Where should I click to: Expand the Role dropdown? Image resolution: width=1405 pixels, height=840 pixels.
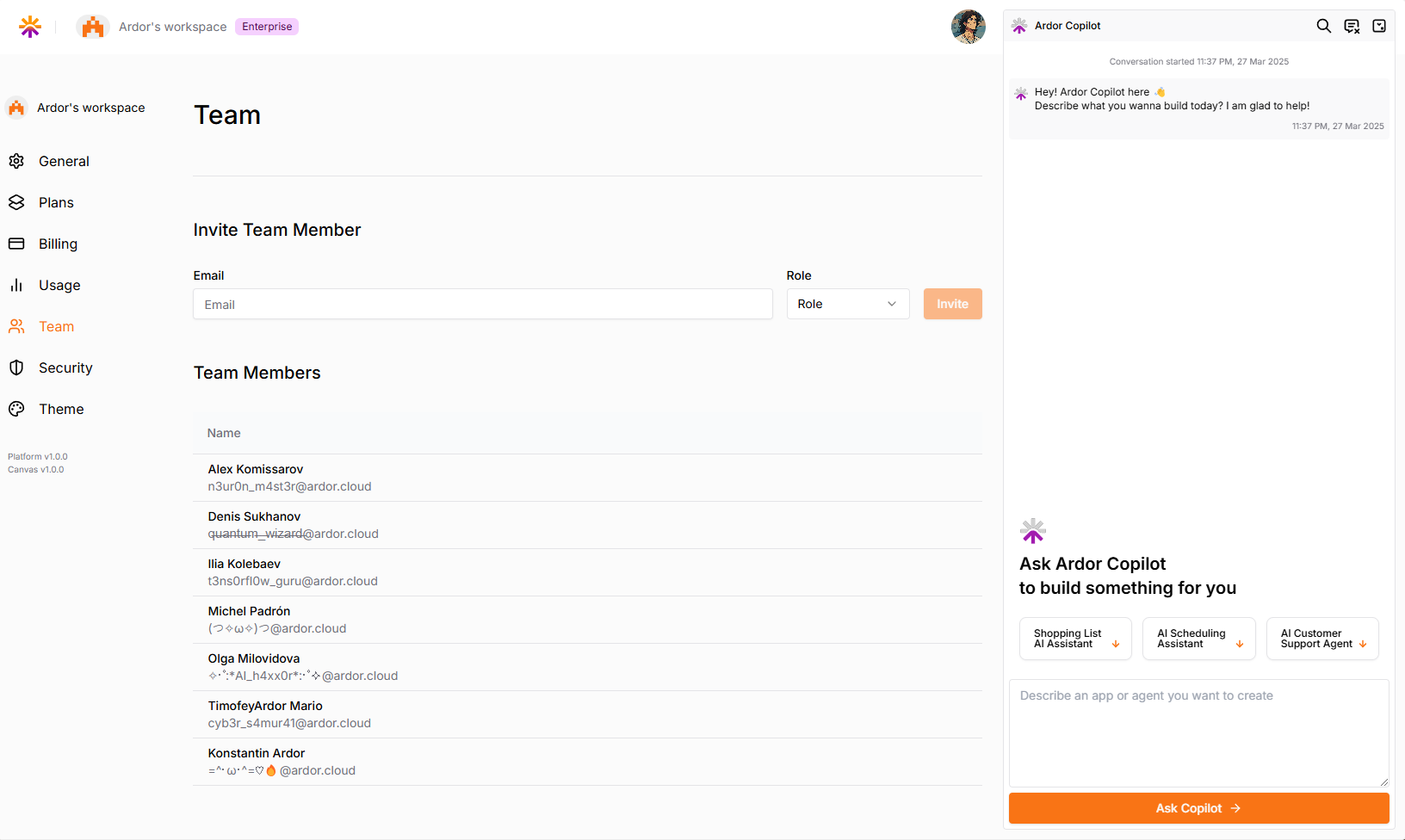tap(848, 304)
